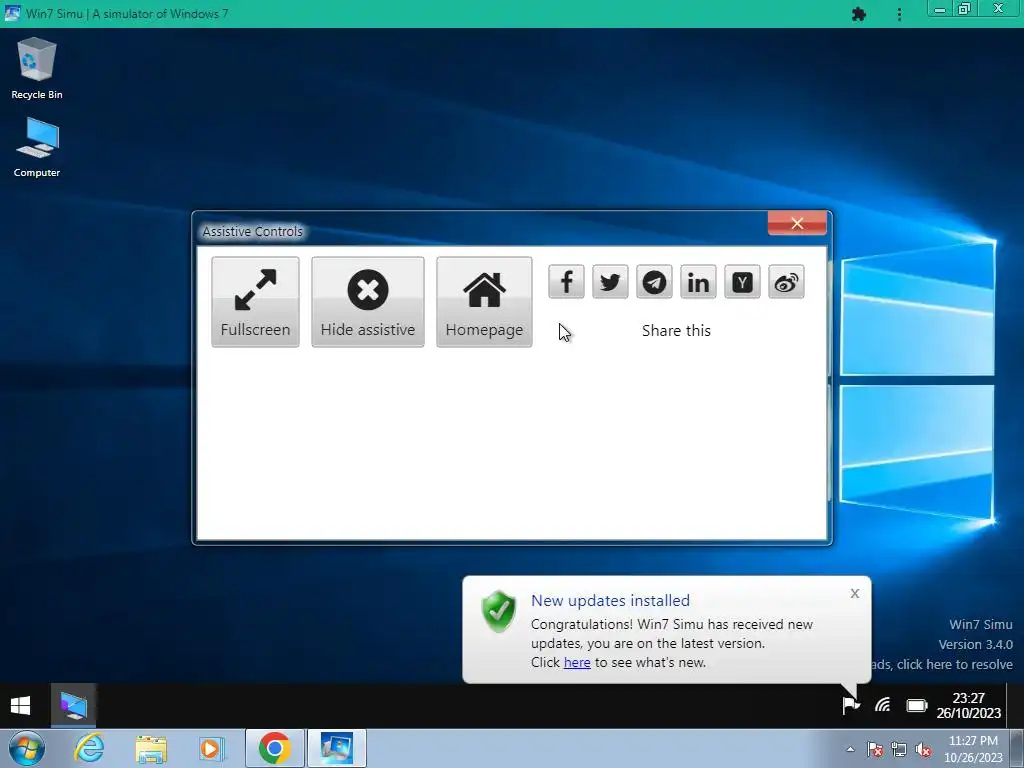
Task: Click the battery icon in dark taskbar
Action: coord(917,705)
